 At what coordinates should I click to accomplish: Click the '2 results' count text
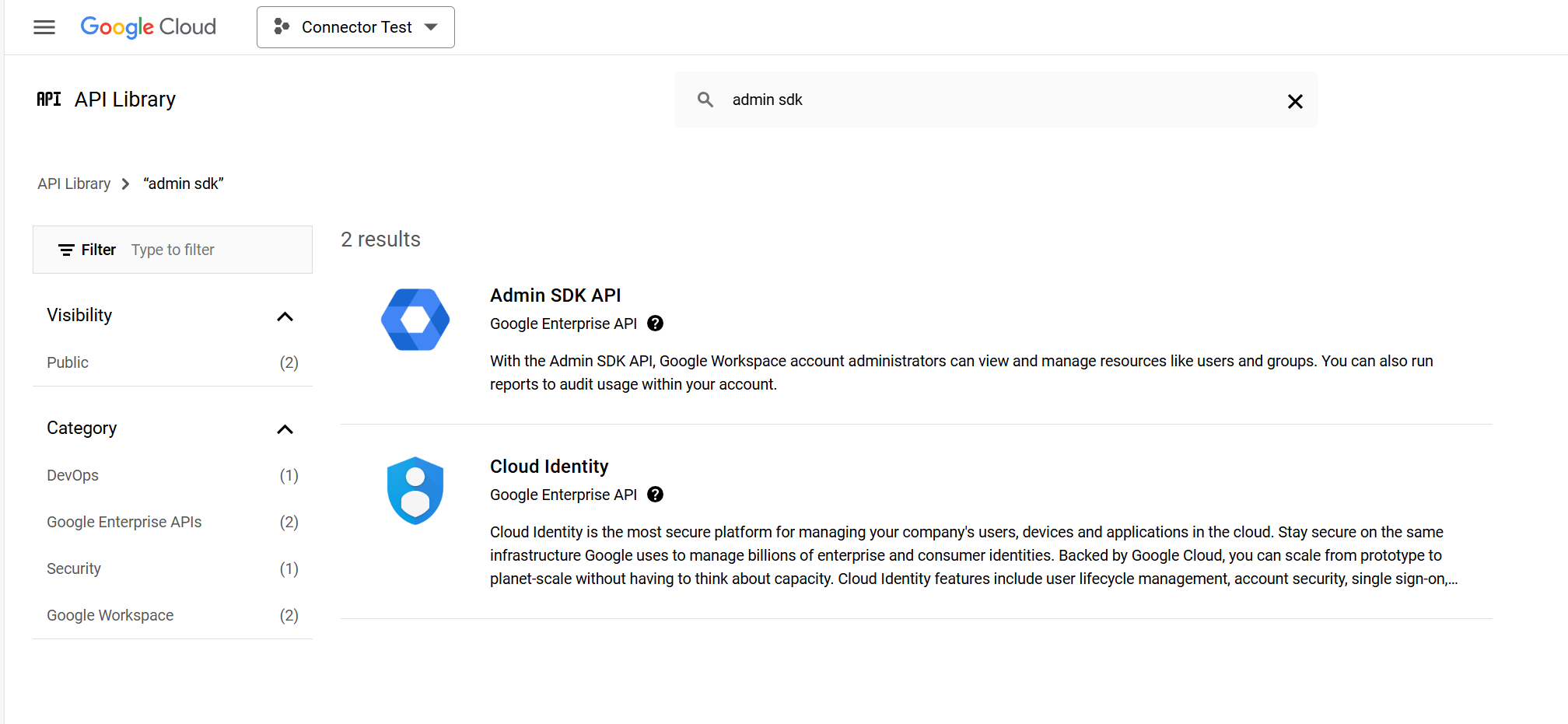380,240
